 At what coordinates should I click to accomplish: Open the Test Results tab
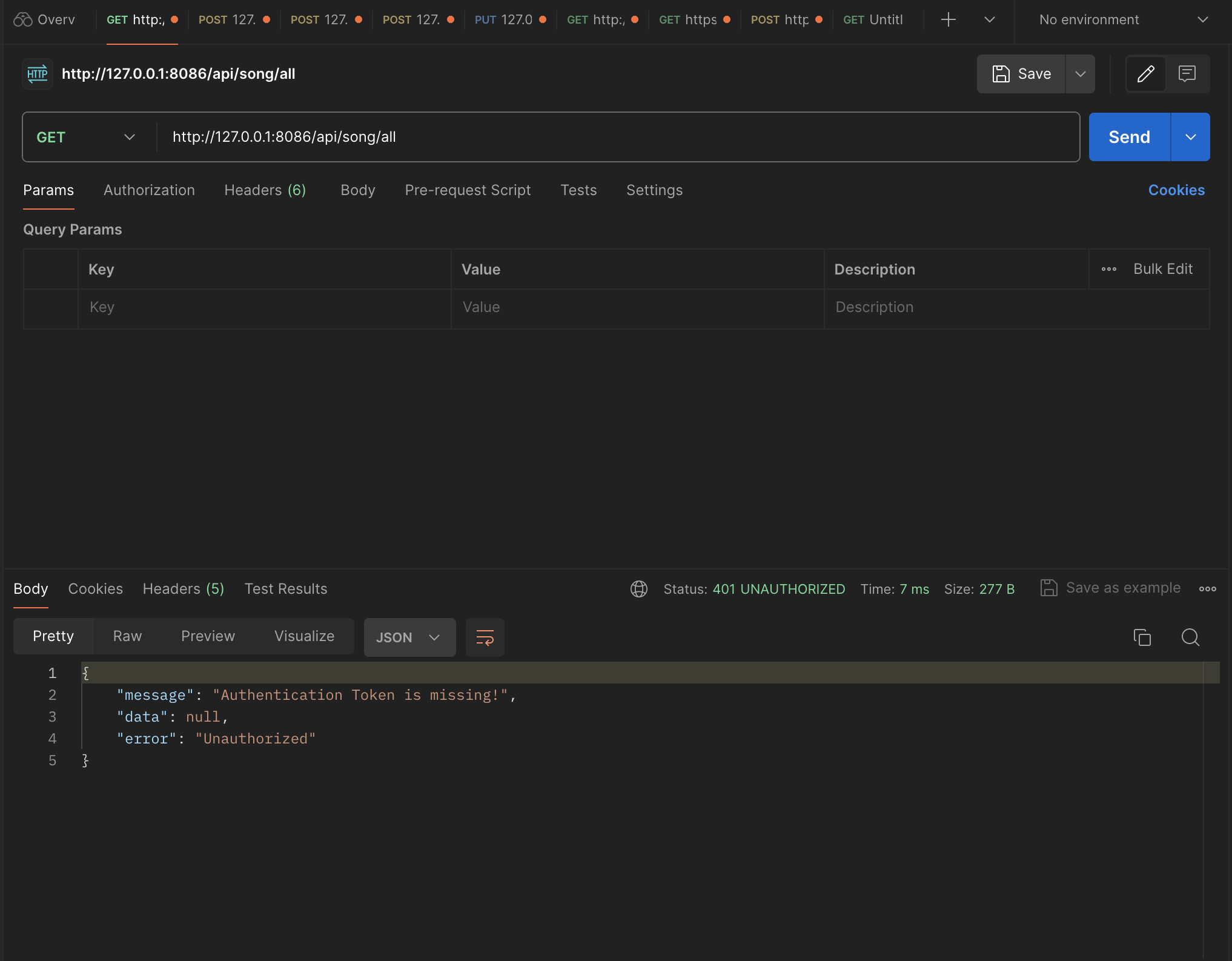286,589
